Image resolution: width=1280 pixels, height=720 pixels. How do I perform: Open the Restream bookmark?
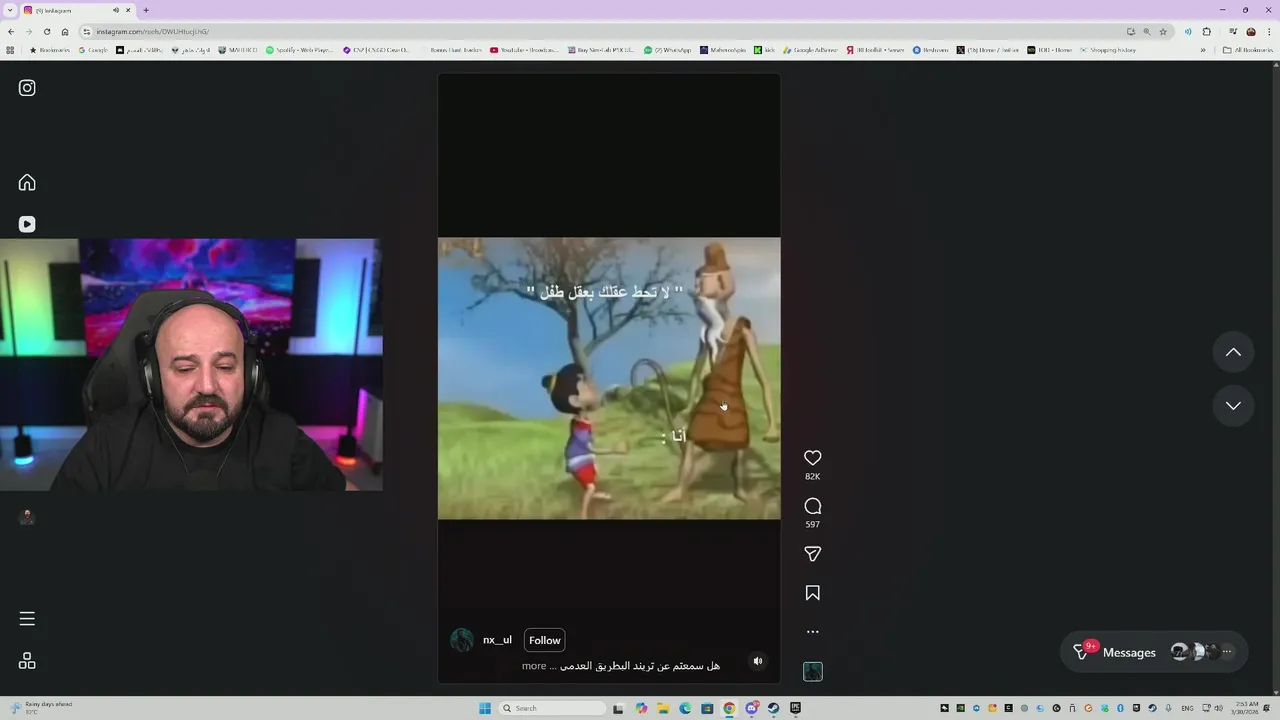point(931,50)
